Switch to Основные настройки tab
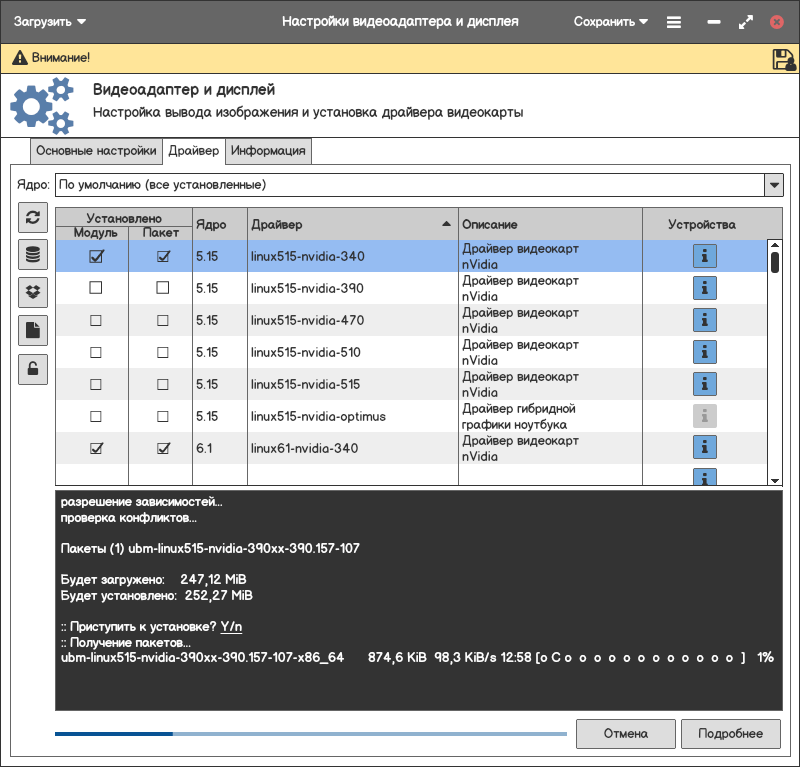Image resolution: width=800 pixels, height=767 pixels. click(96, 151)
